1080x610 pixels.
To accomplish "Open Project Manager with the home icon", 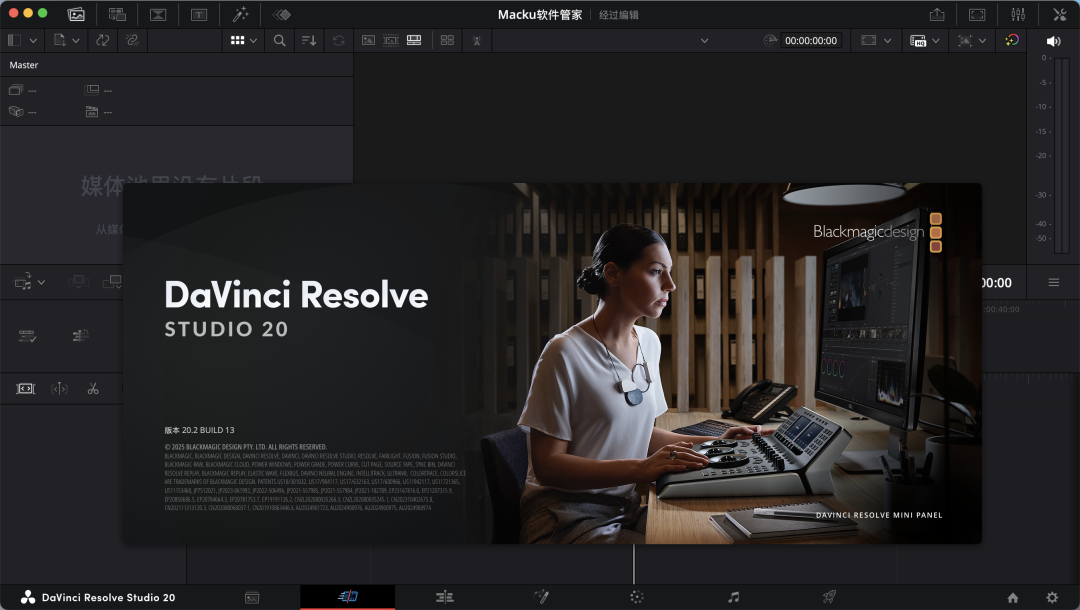I will tap(1012, 598).
